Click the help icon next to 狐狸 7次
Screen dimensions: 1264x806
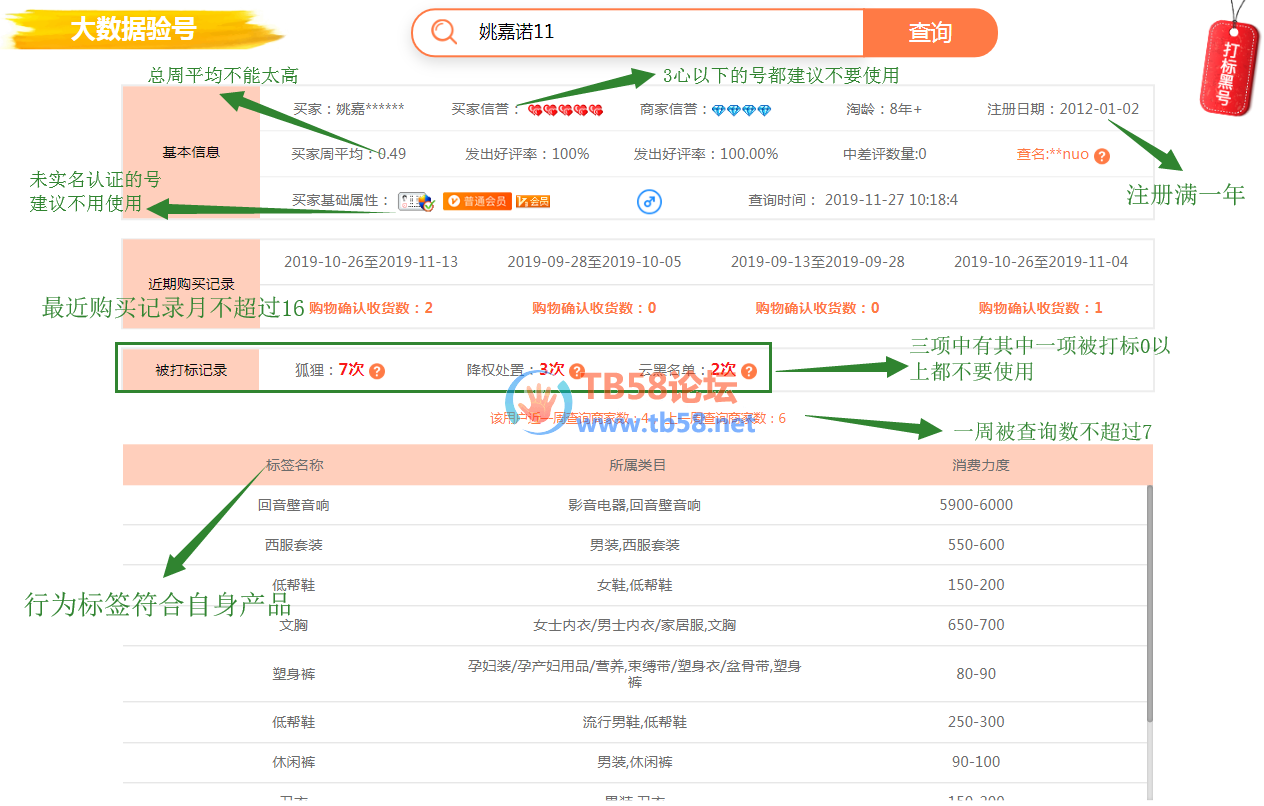pos(377,371)
